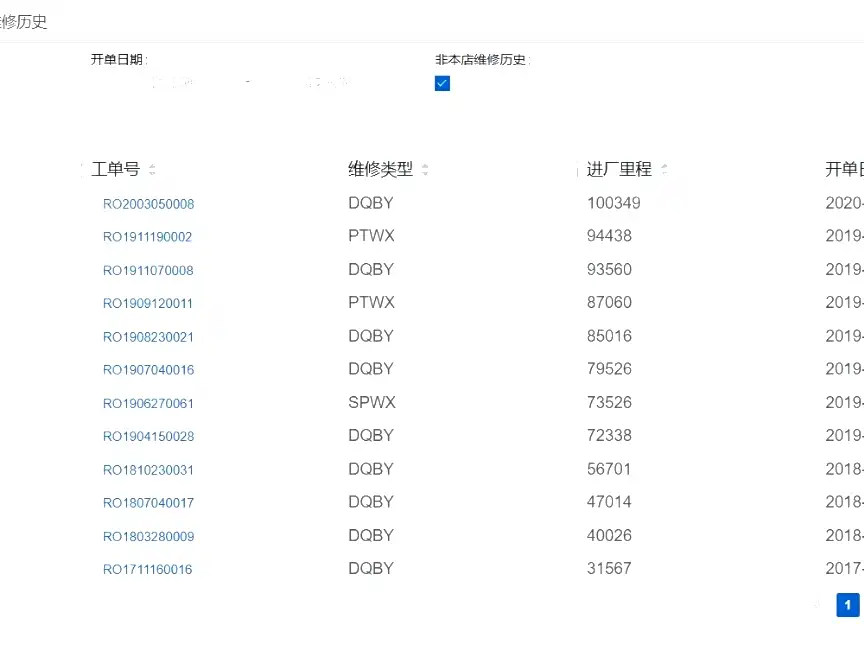Select DQBY type in row RO1911070008

click(371, 269)
